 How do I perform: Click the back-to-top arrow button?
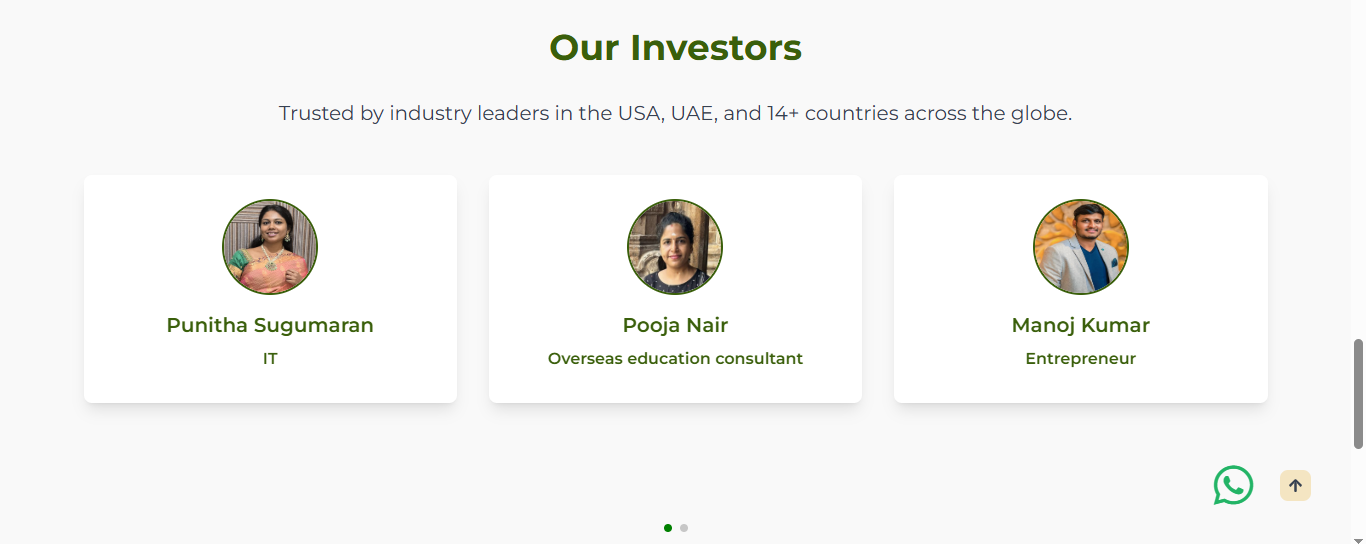point(1295,486)
